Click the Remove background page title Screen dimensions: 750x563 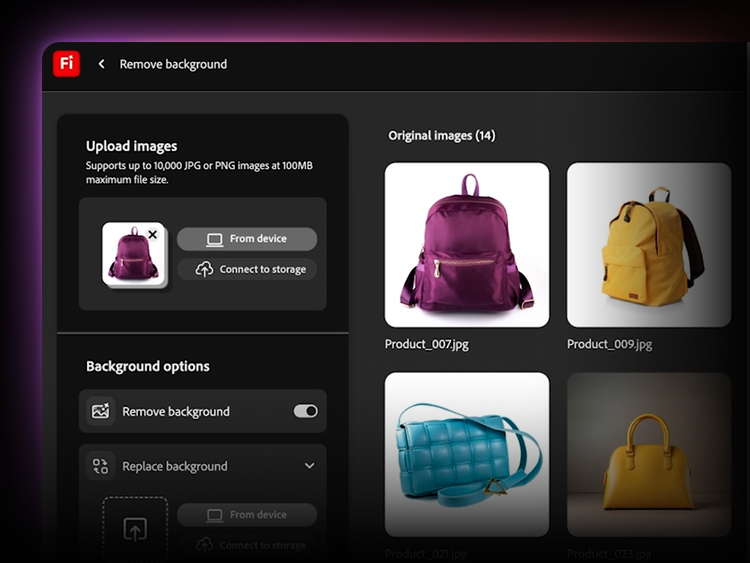(x=173, y=64)
